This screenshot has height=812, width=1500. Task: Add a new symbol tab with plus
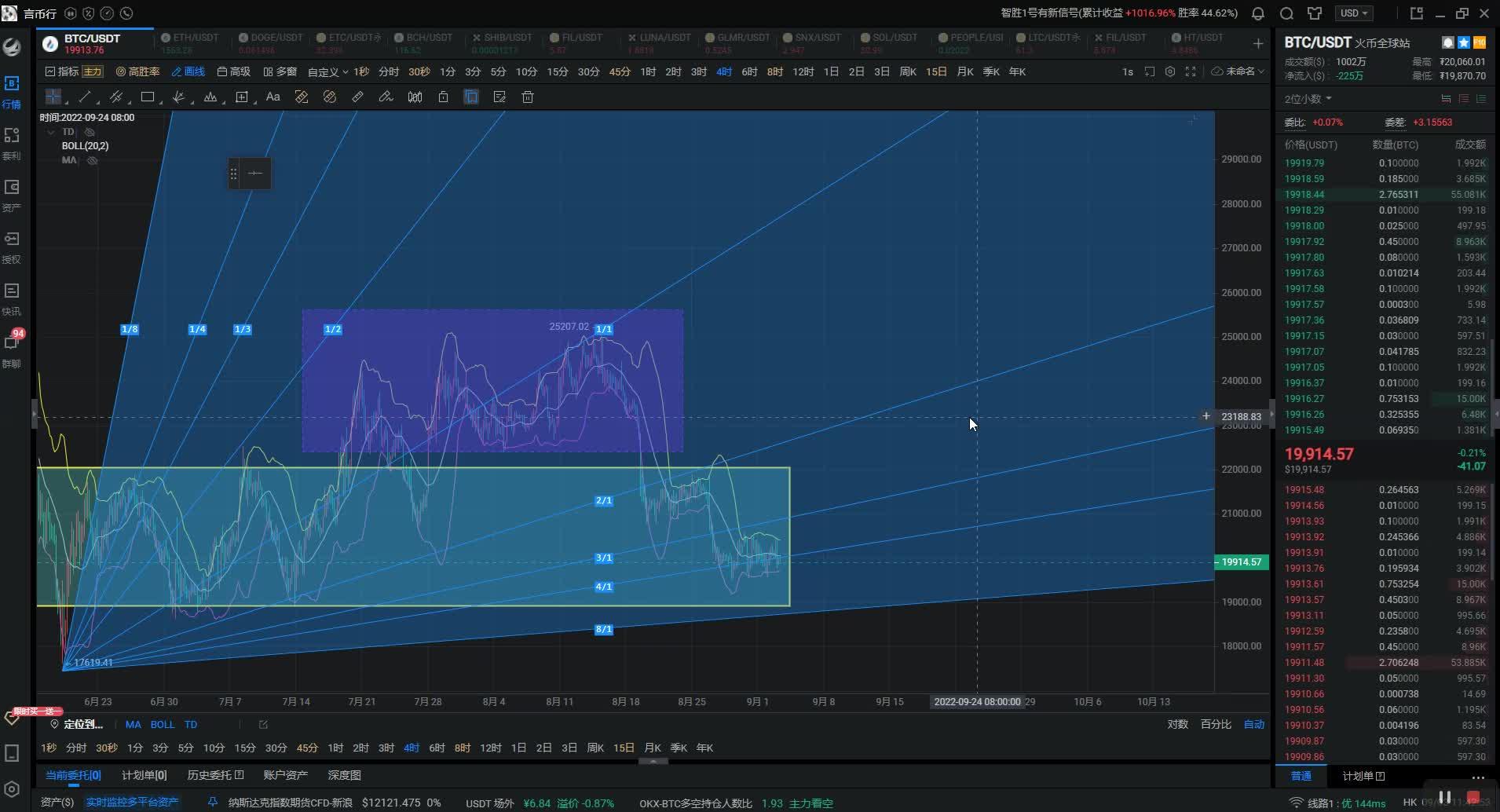click(x=1258, y=44)
